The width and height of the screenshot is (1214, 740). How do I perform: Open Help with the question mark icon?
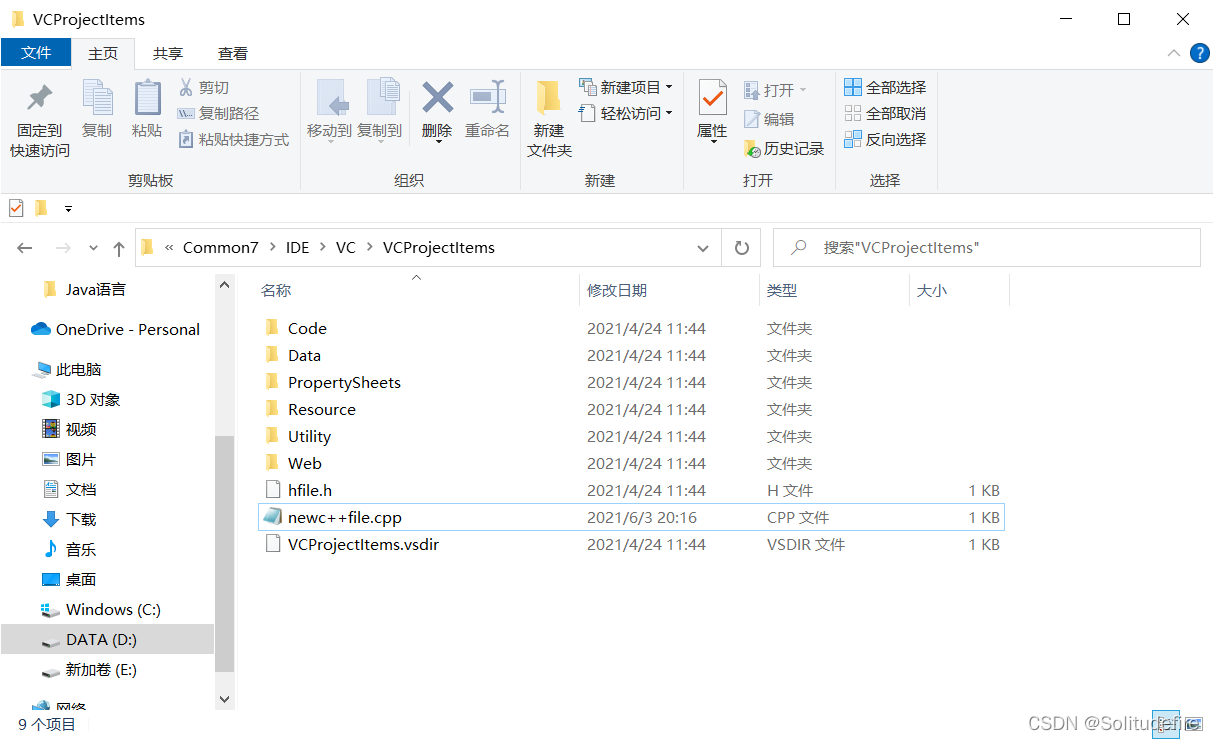coord(1200,53)
